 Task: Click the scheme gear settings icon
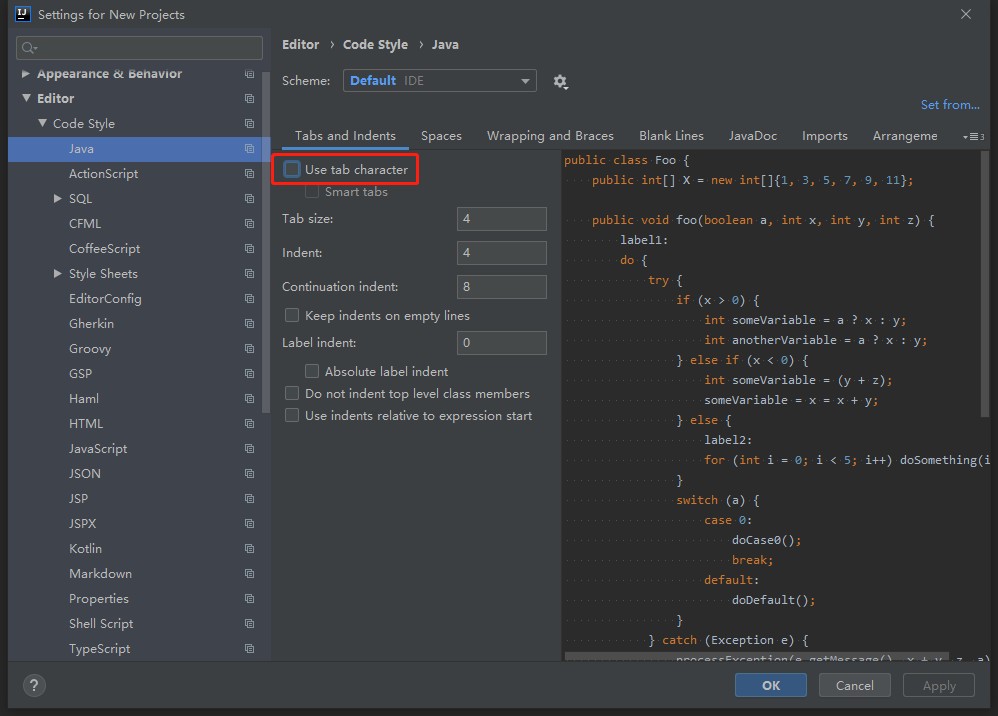coord(560,81)
